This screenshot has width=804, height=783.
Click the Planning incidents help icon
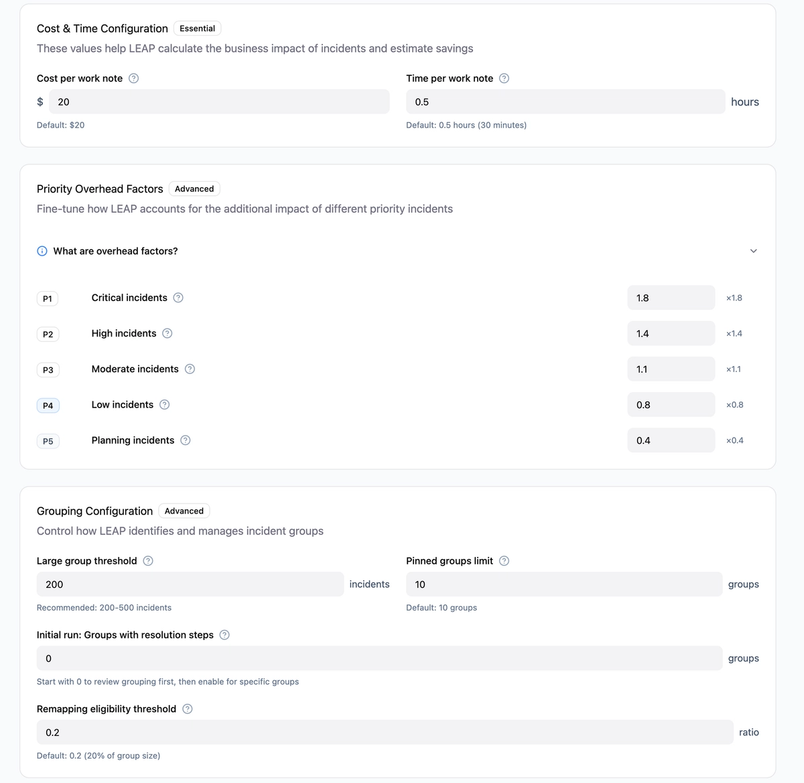(x=185, y=440)
